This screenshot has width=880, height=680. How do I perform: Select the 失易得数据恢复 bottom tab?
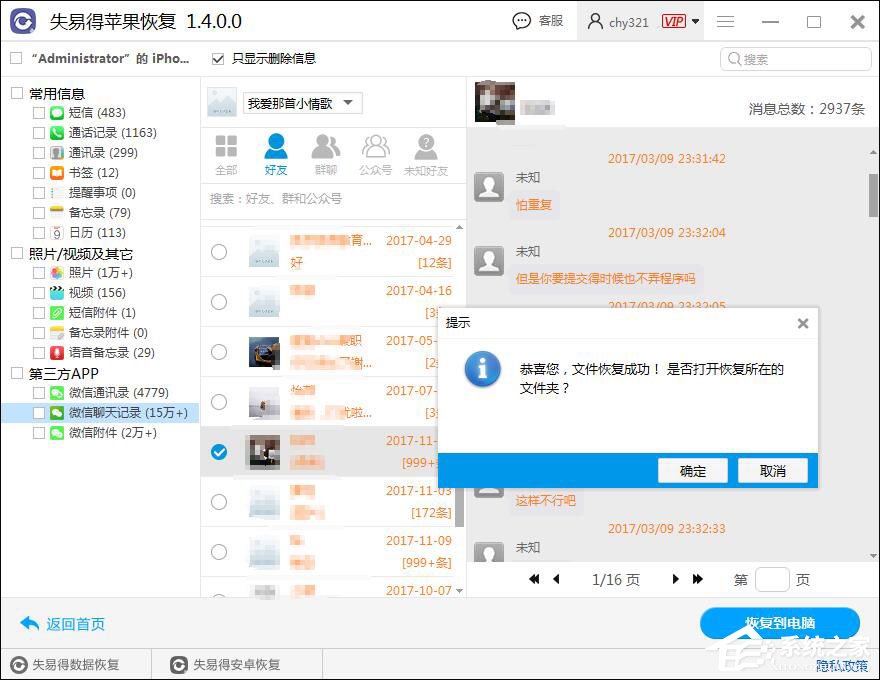(75, 663)
